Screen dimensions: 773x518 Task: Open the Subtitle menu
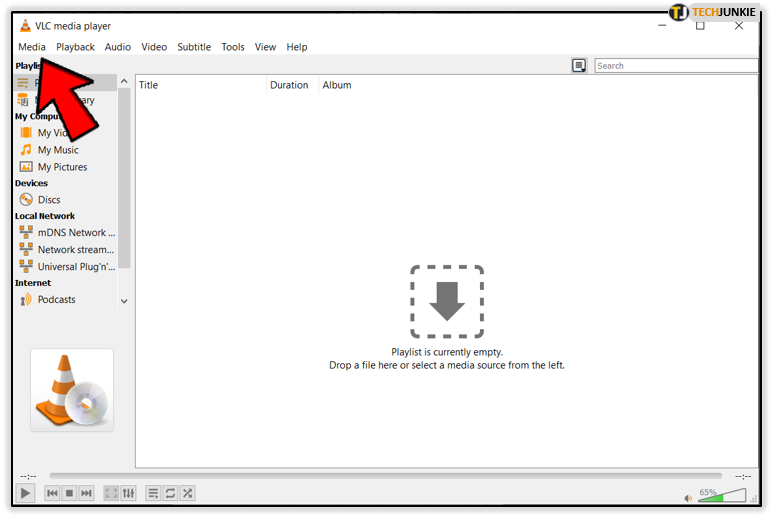point(194,47)
